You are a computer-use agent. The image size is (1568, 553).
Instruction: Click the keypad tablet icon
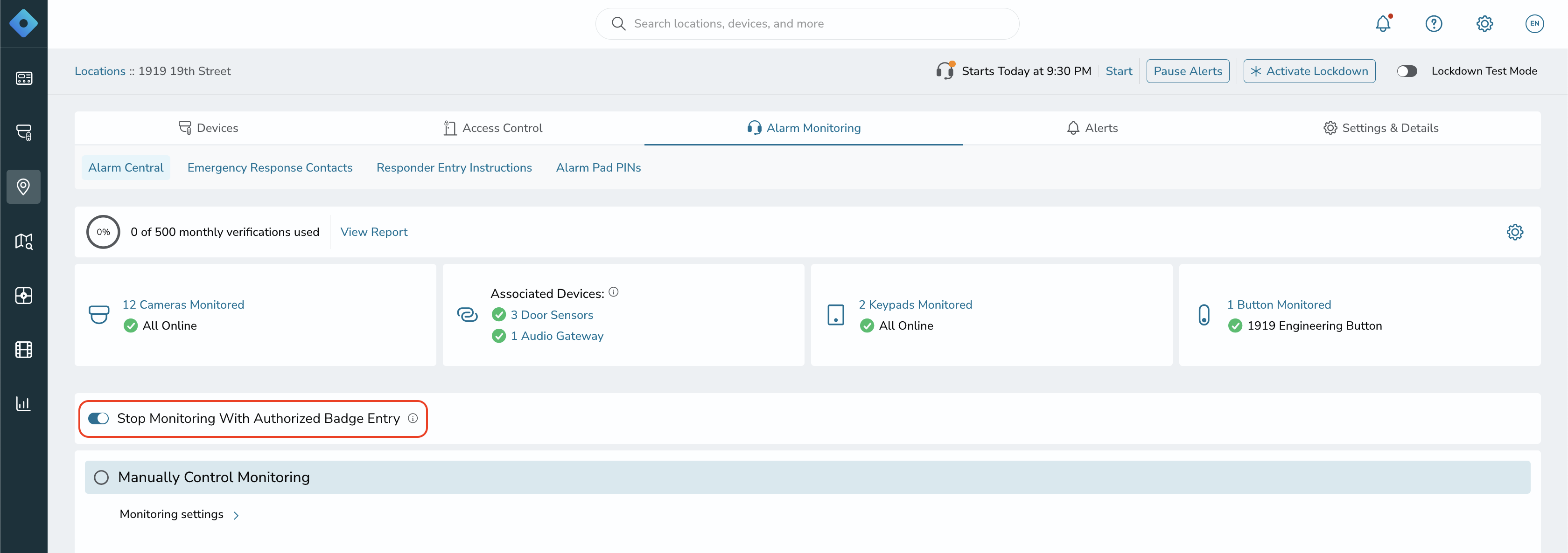click(x=836, y=315)
